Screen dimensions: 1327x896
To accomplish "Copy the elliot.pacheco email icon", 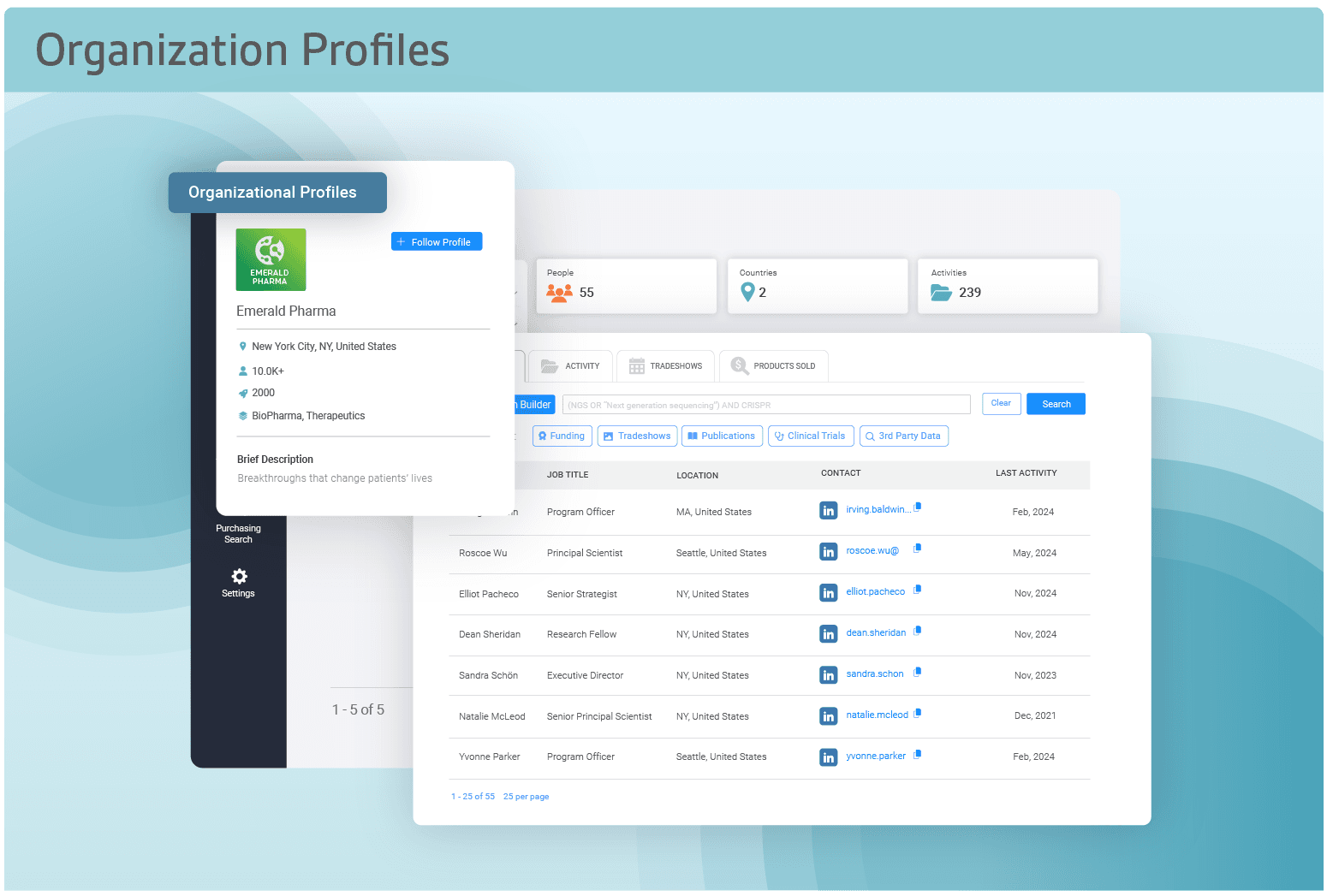I will coord(918,589).
